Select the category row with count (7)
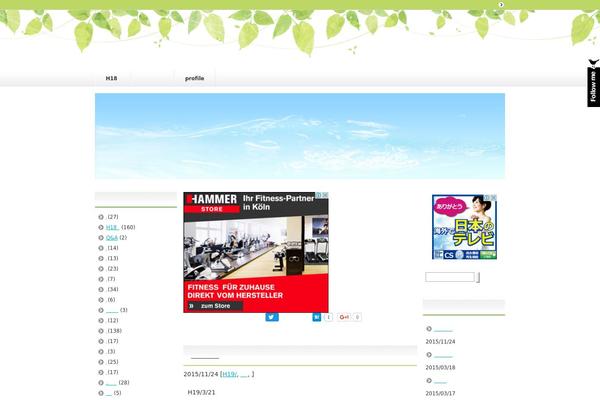 107,279
